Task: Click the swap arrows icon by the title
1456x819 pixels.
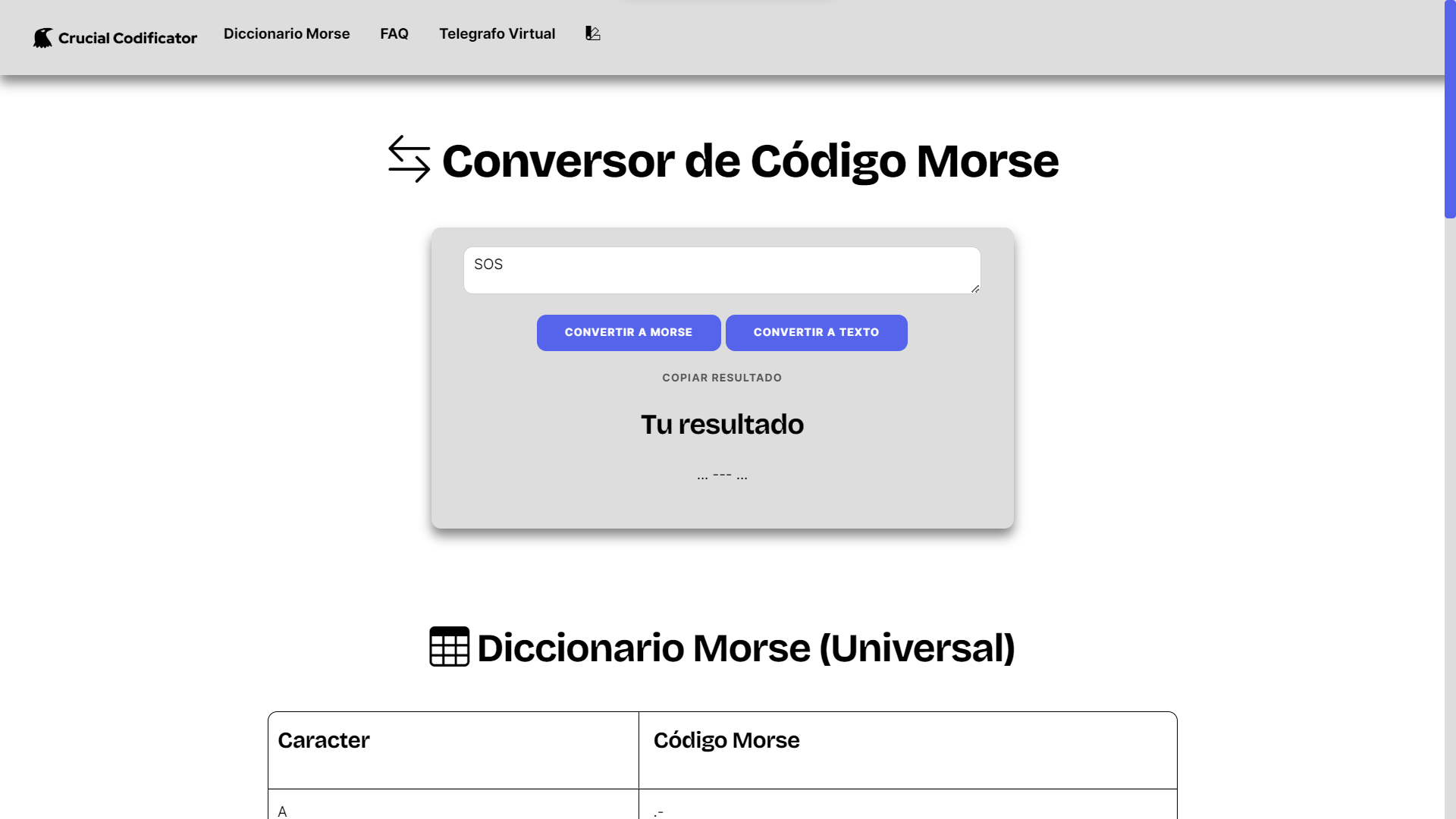Action: pos(409,159)
